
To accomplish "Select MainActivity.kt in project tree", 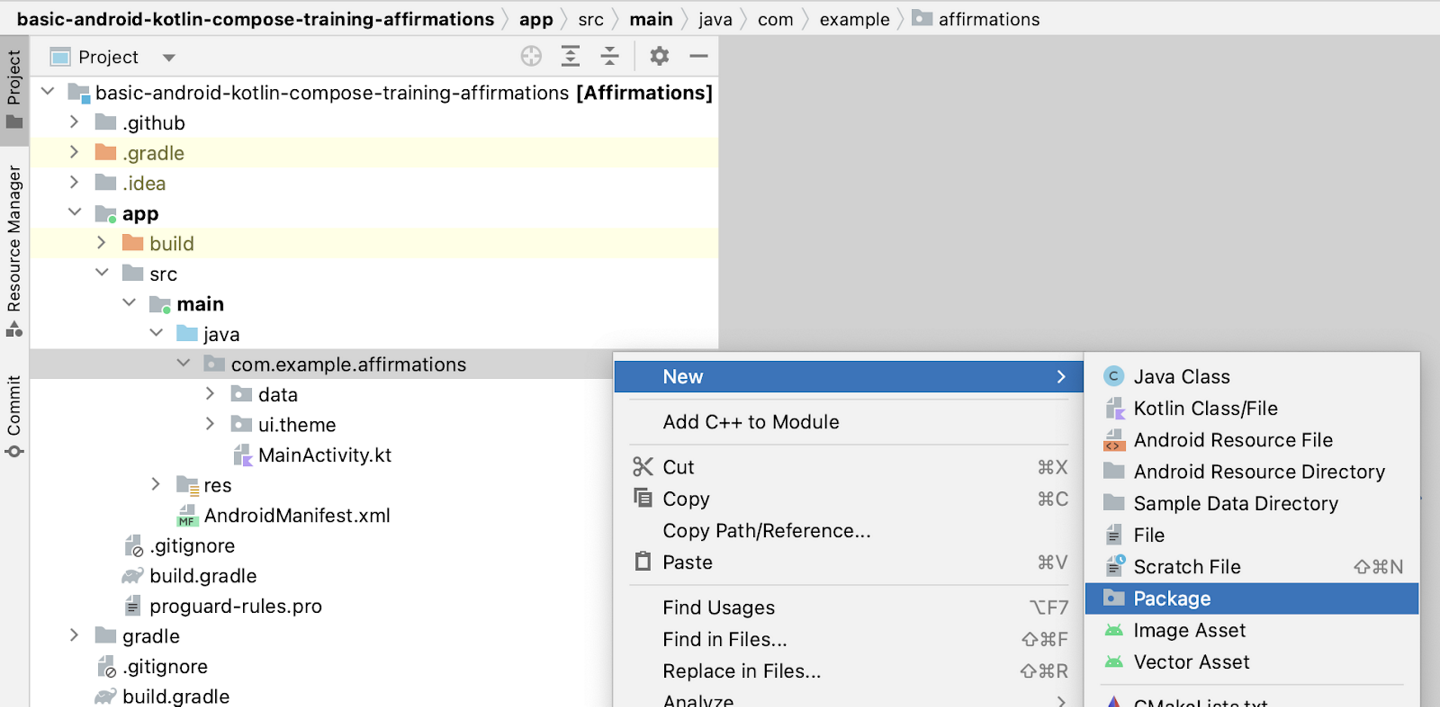I will [x=324, y=455].
